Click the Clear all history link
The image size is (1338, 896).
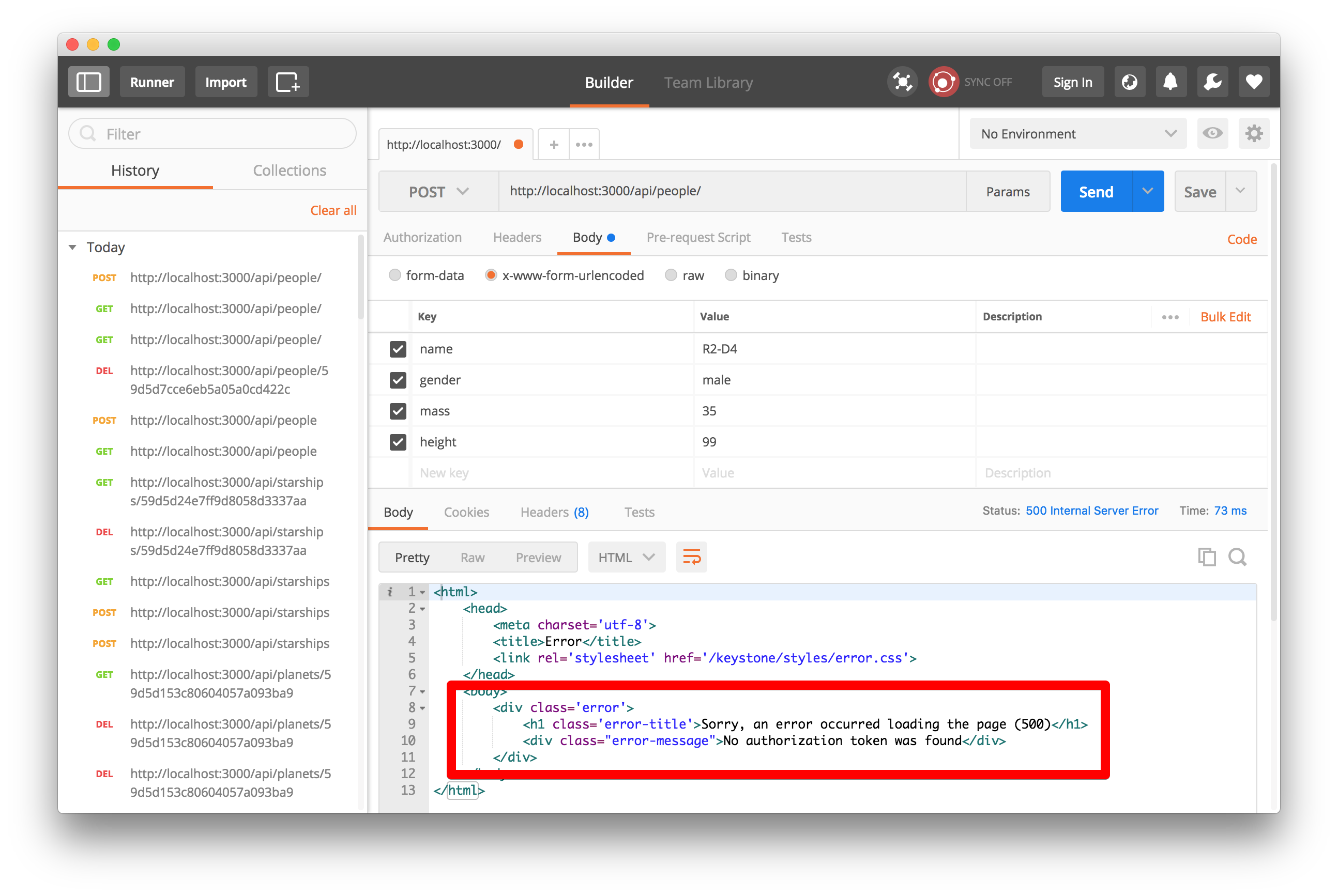click(x=333, y=210)
